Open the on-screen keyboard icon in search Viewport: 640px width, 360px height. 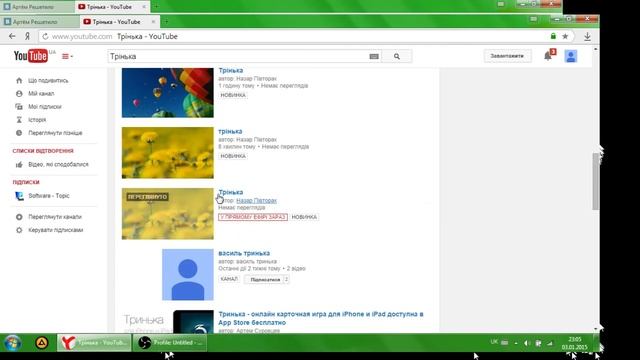pyautogui.click(x=374, y=56)
